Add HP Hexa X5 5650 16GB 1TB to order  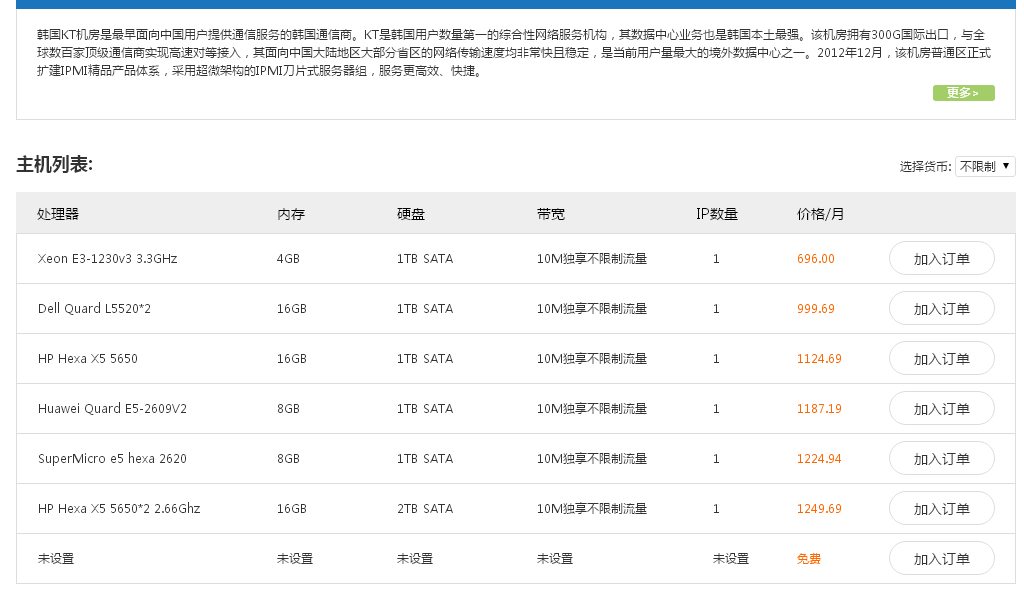pyautogui.click(x=942, y=358)
